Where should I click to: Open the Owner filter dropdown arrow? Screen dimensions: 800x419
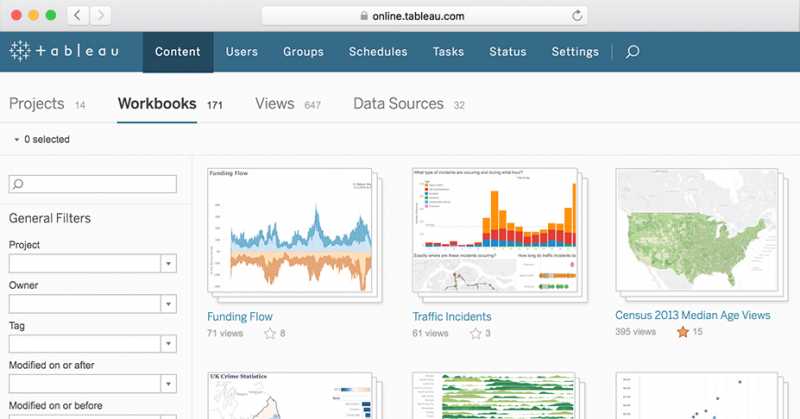coord(168,304)
